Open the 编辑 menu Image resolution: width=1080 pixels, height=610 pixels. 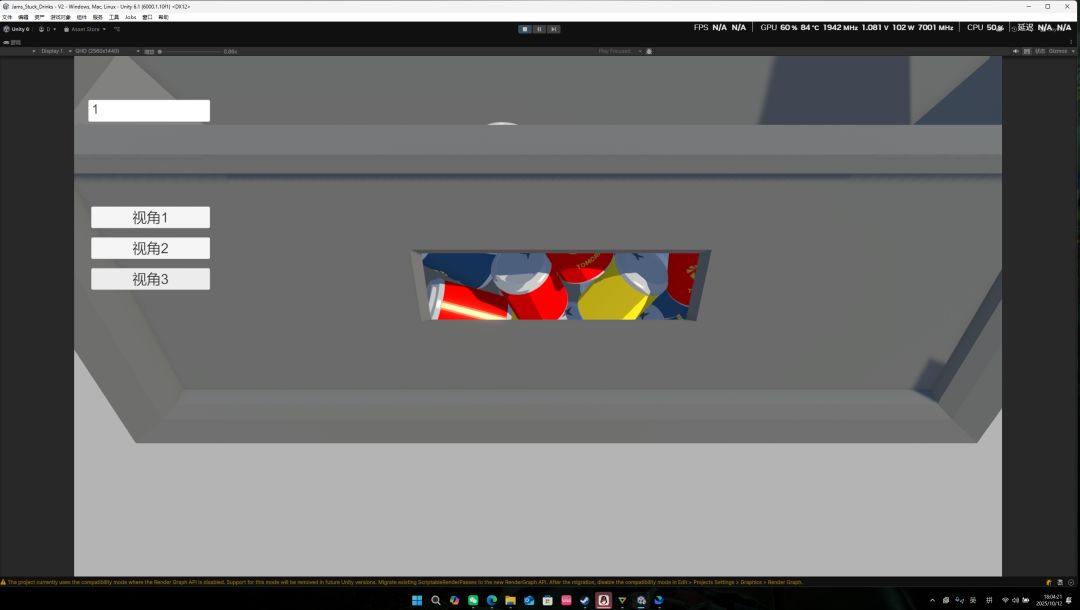[23, 17]
